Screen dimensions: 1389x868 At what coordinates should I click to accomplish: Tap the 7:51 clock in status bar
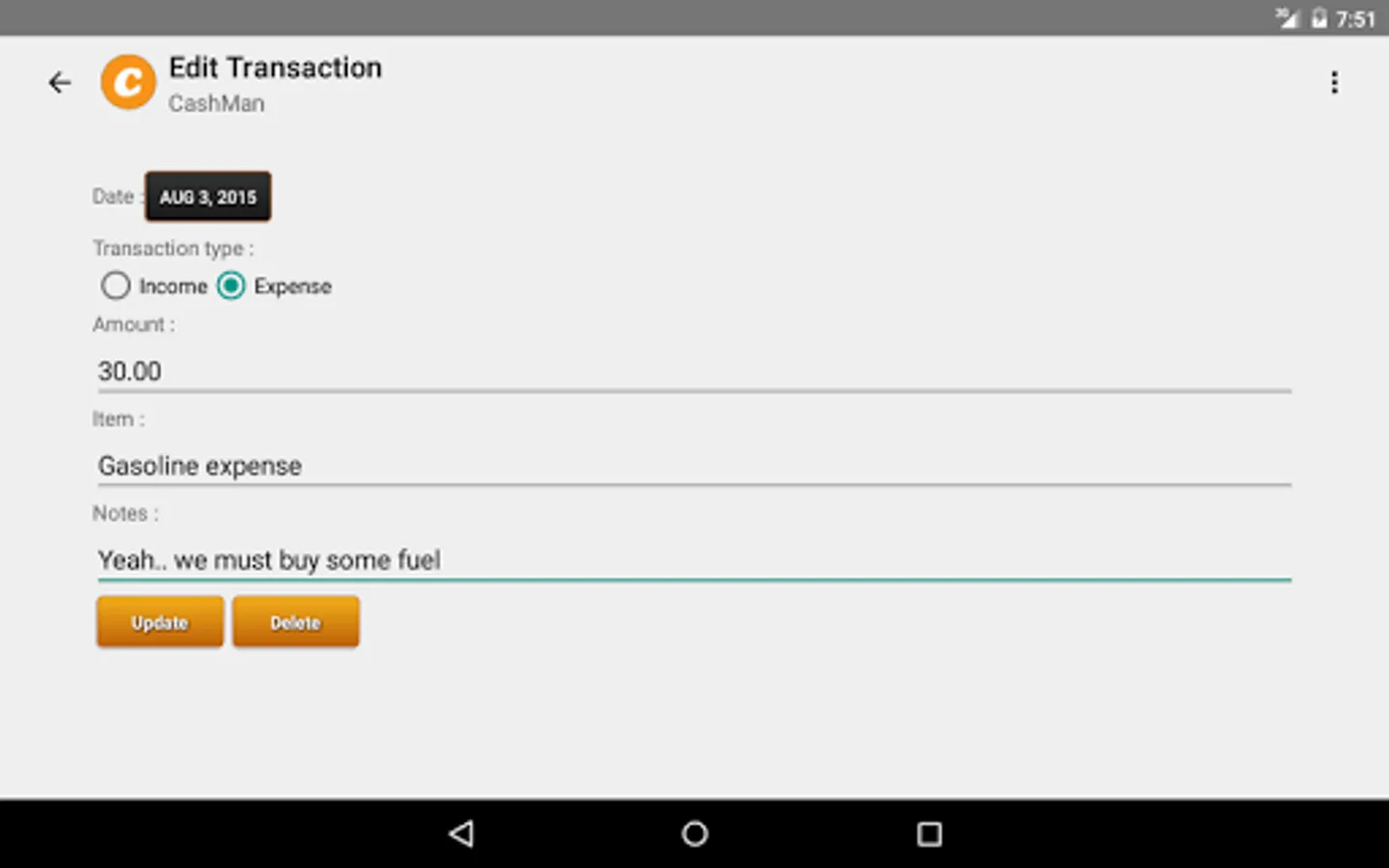(x=1355, y=18)
